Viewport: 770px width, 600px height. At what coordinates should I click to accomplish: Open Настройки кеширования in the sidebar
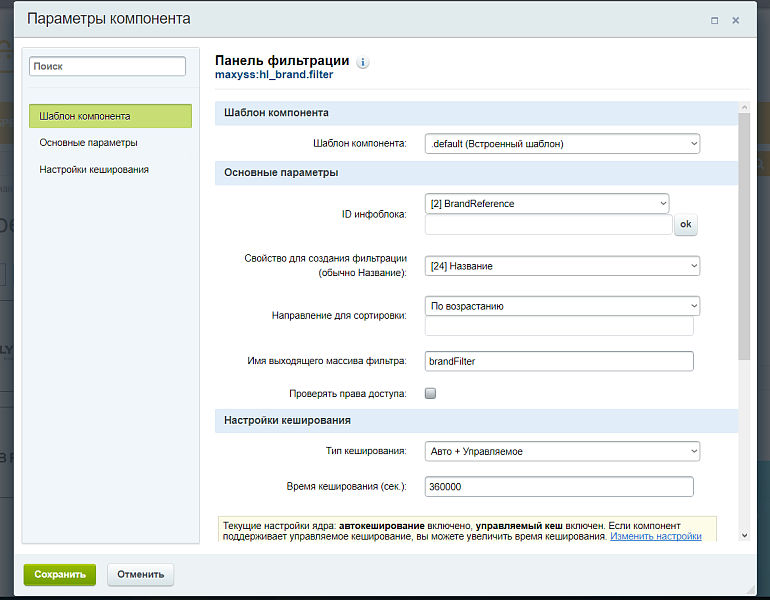pos(94,170)
